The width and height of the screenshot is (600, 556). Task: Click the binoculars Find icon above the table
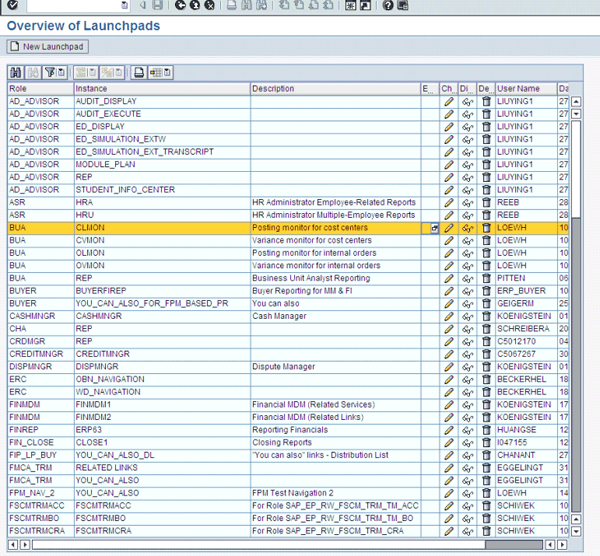(x=16, y=72)
